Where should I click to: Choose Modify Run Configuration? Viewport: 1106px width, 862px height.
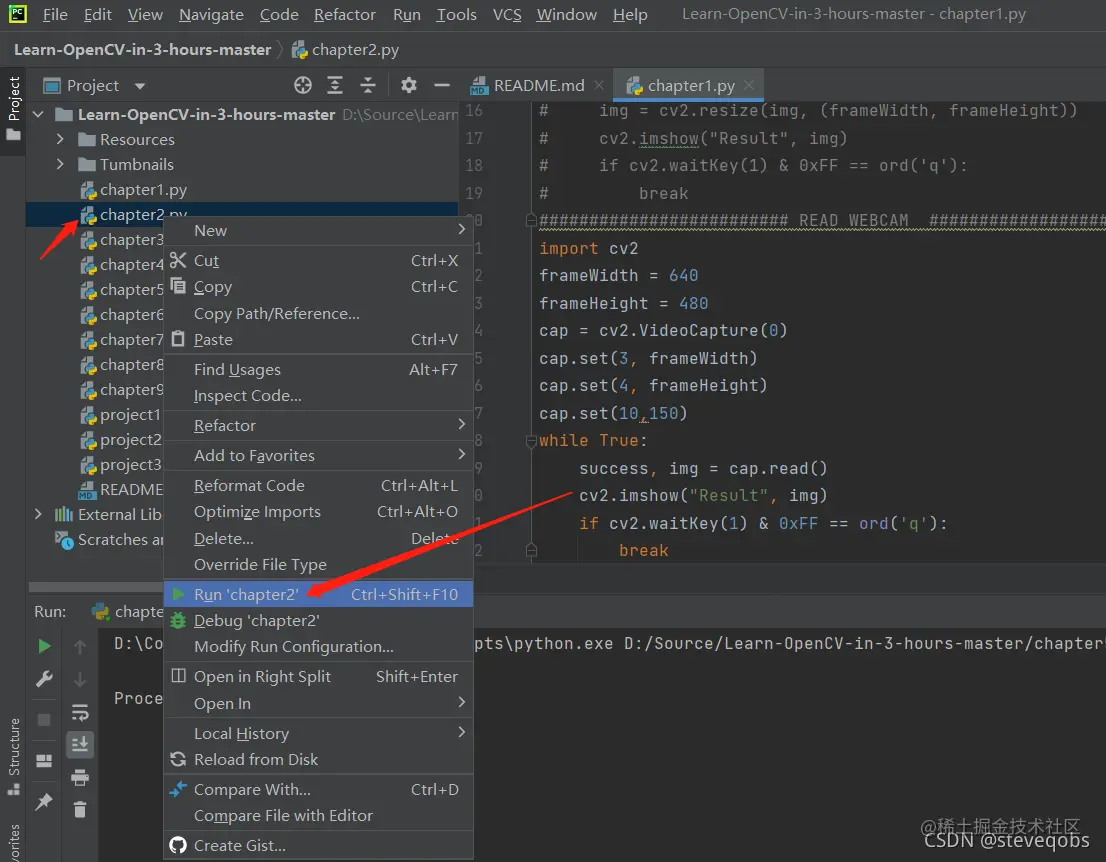click(x=318, y=647)
